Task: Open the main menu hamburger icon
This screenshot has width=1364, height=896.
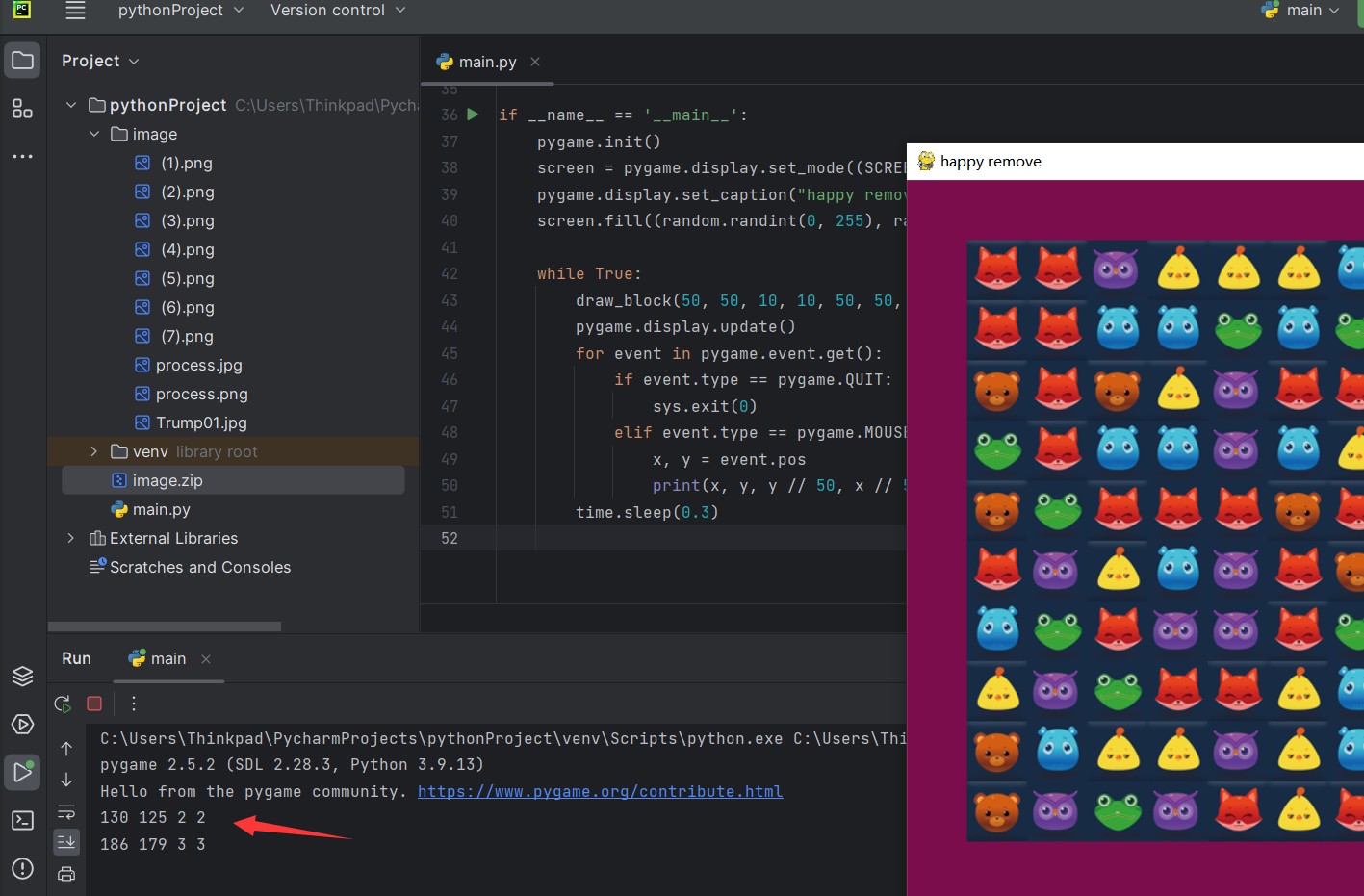Action: pos(75,11)
